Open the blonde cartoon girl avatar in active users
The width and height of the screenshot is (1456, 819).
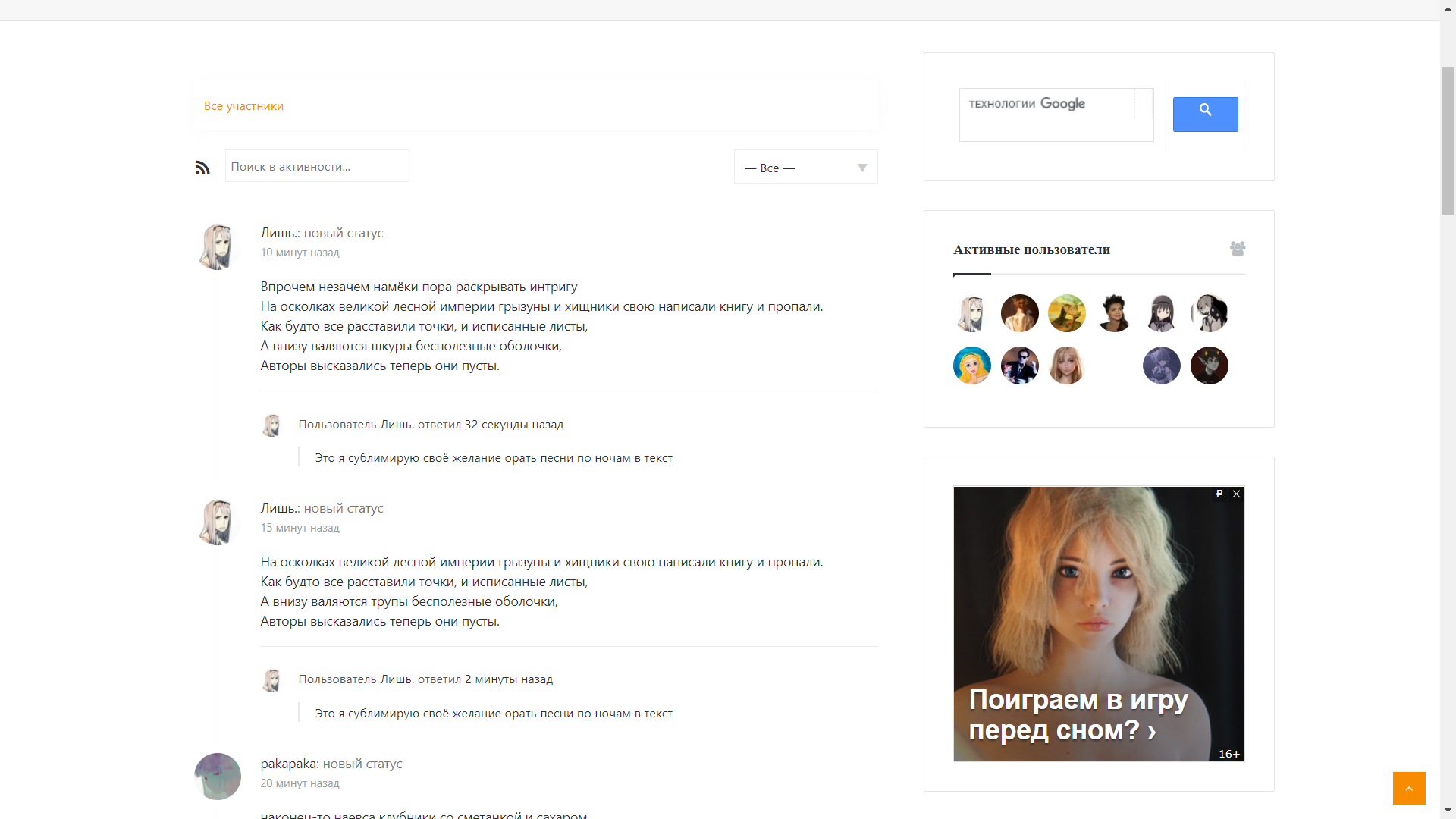(971, 366)
